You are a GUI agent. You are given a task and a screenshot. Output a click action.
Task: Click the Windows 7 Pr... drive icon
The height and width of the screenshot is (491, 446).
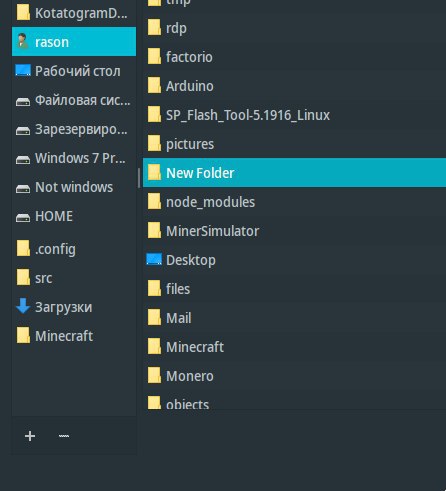pos(23,159)
